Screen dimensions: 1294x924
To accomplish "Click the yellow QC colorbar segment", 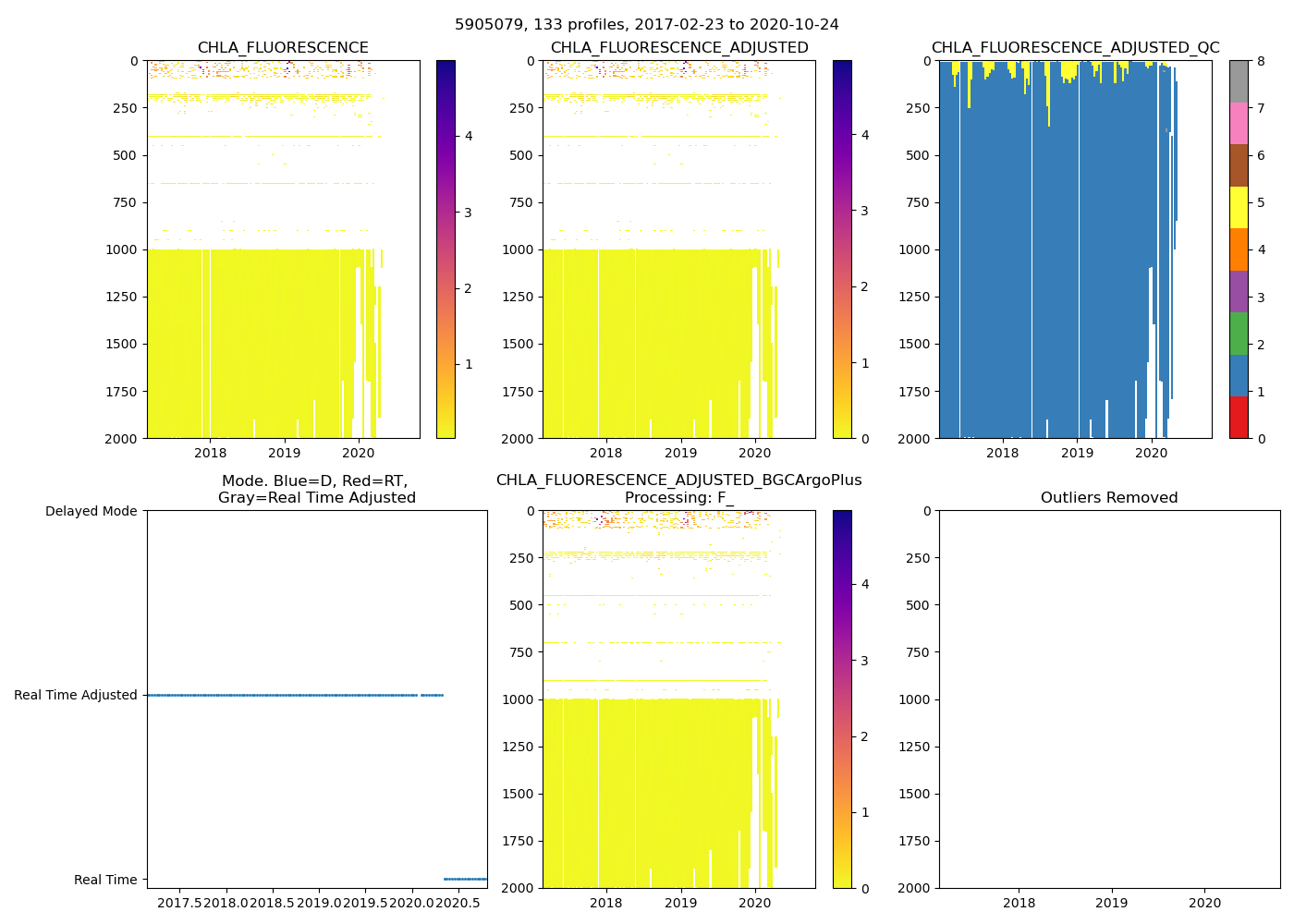I will tap(1239, 207).
